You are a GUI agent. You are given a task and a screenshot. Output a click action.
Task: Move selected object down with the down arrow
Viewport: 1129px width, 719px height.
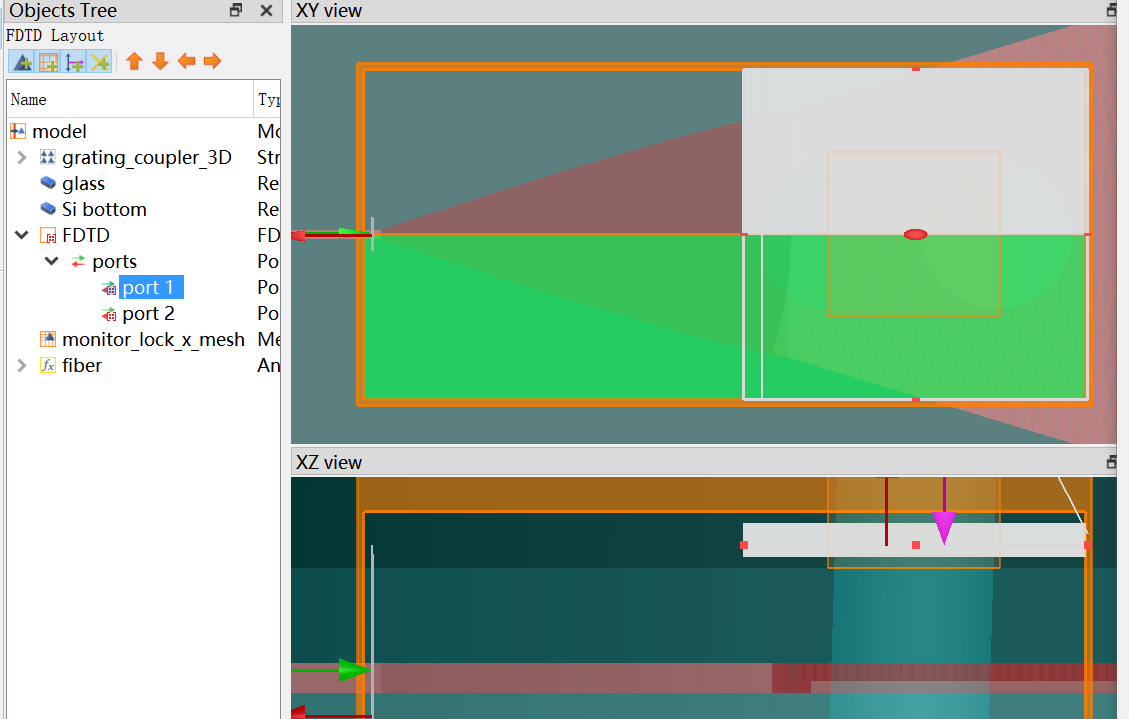pyautogui.click(x=160, y=62)
